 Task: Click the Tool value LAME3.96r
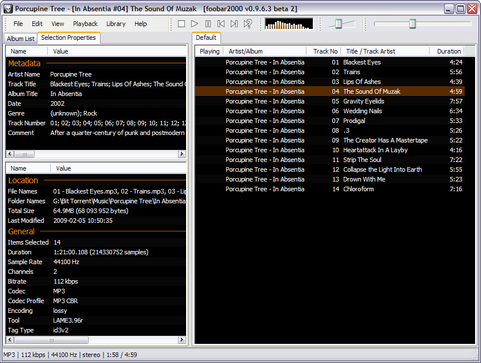click(x=68, y=321)
